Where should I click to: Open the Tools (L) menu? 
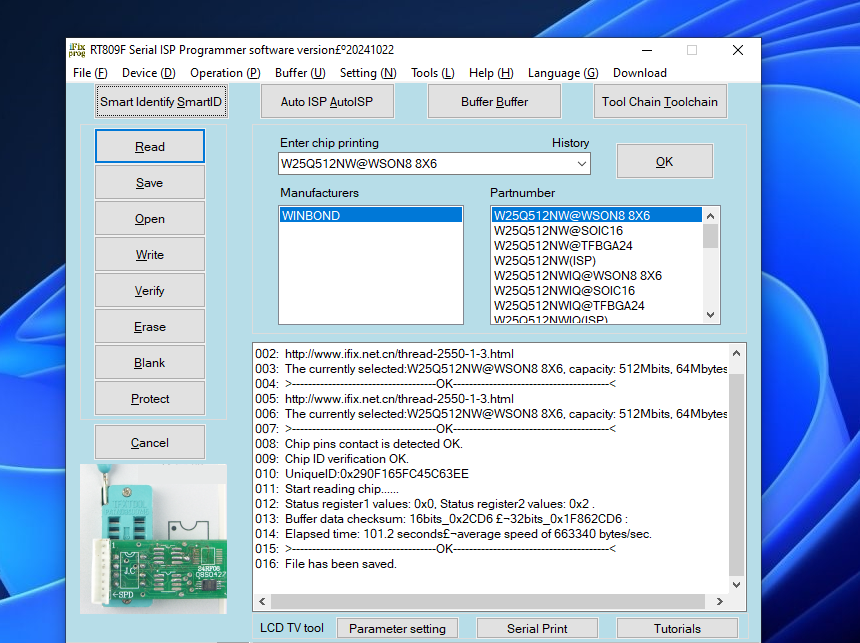433,73
